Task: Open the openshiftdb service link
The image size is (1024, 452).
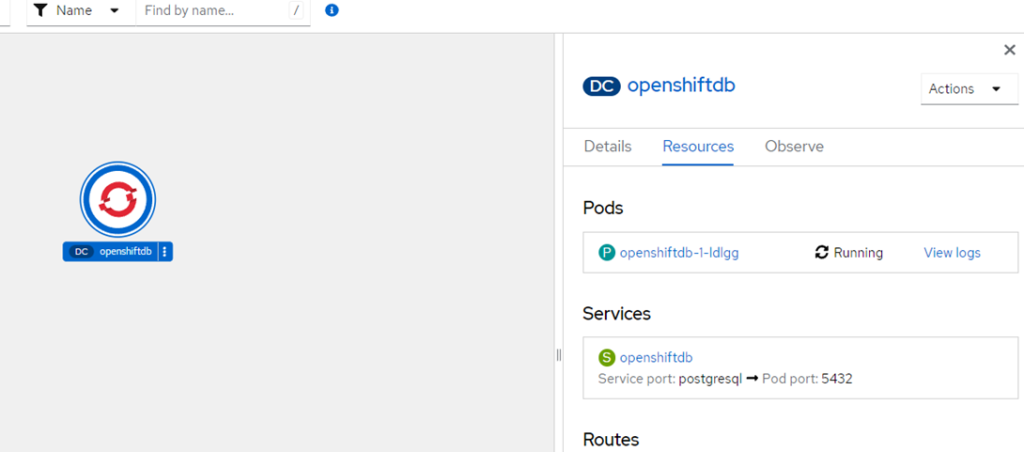Action: pos(656,357)
